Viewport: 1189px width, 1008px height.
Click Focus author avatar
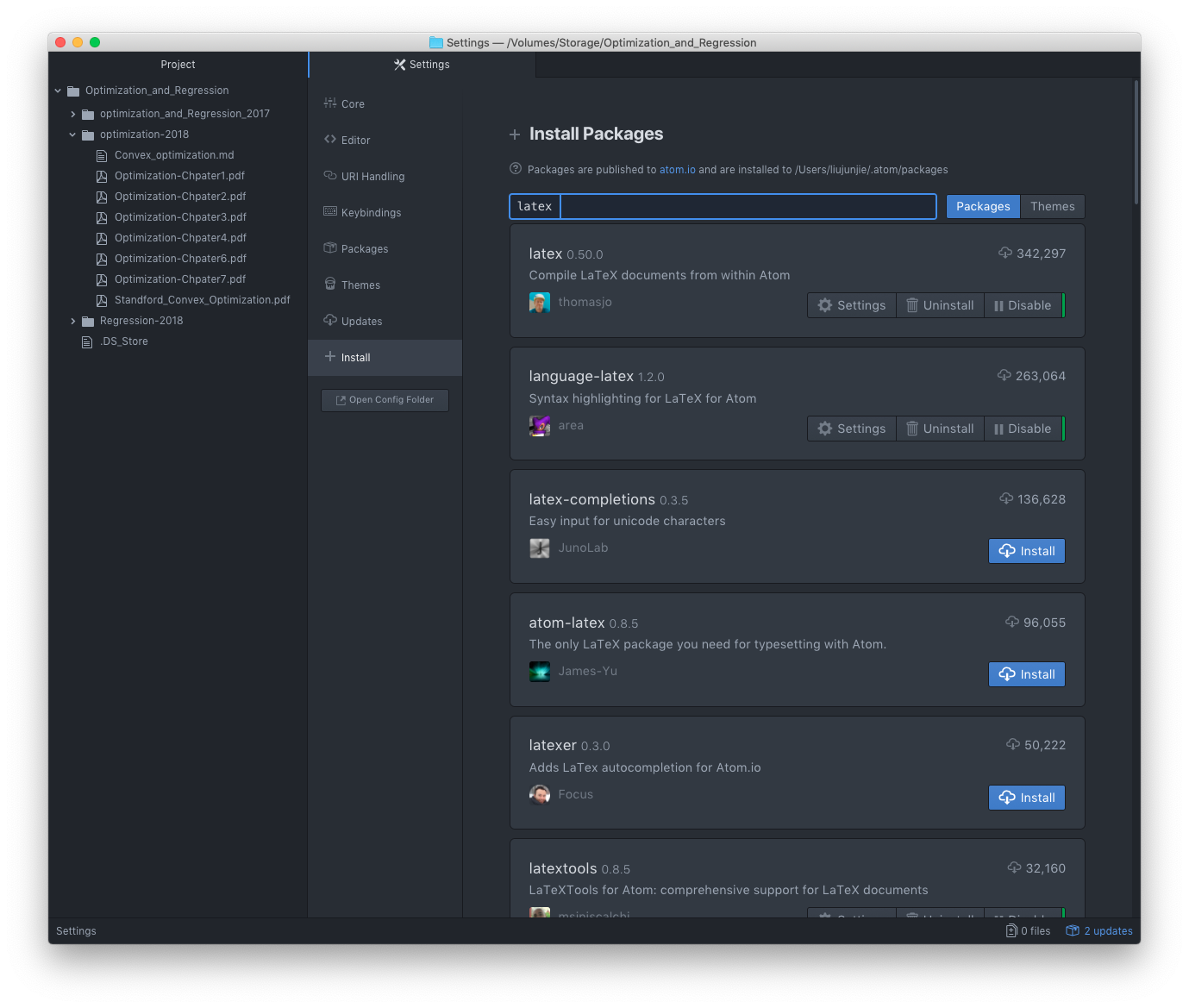[540, 795]
